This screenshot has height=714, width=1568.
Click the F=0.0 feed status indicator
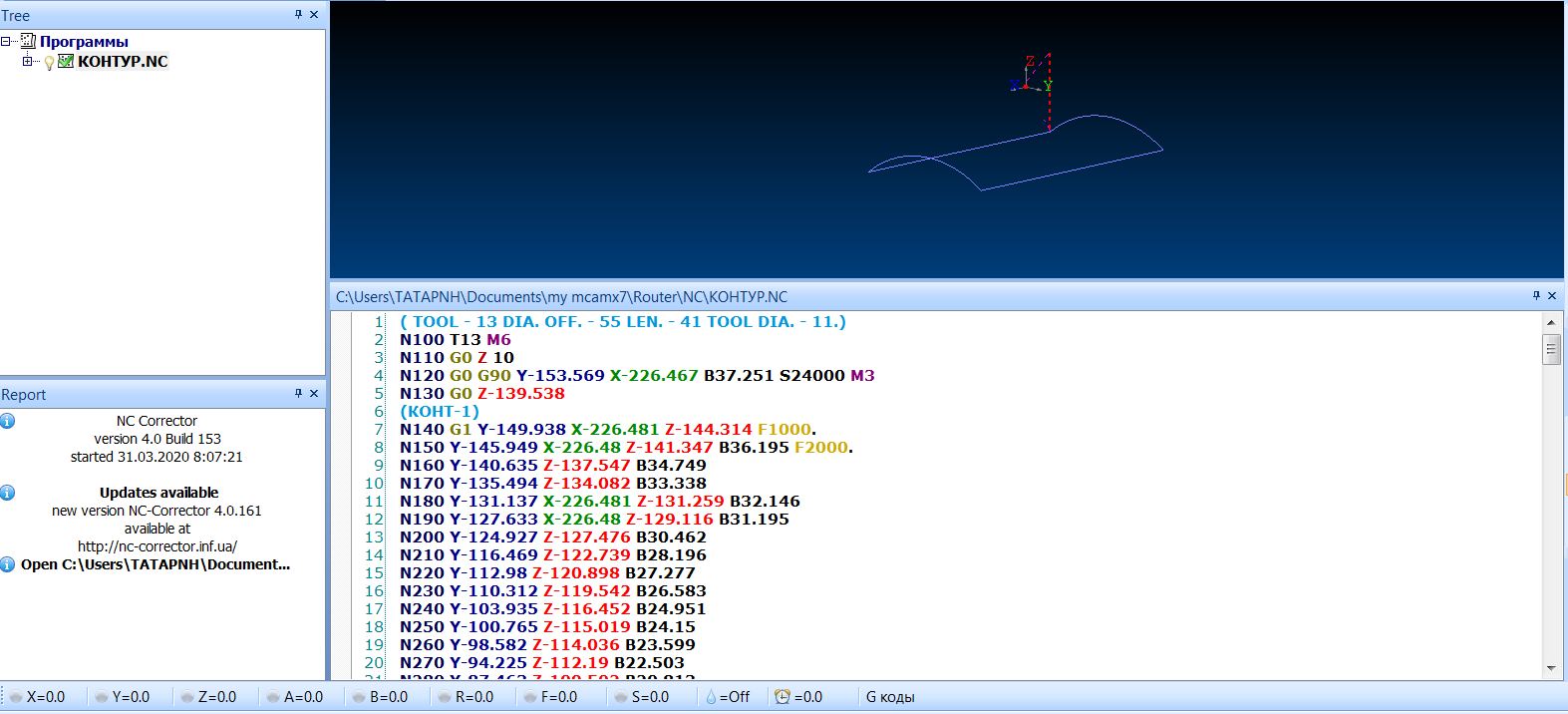pos(550,697)
